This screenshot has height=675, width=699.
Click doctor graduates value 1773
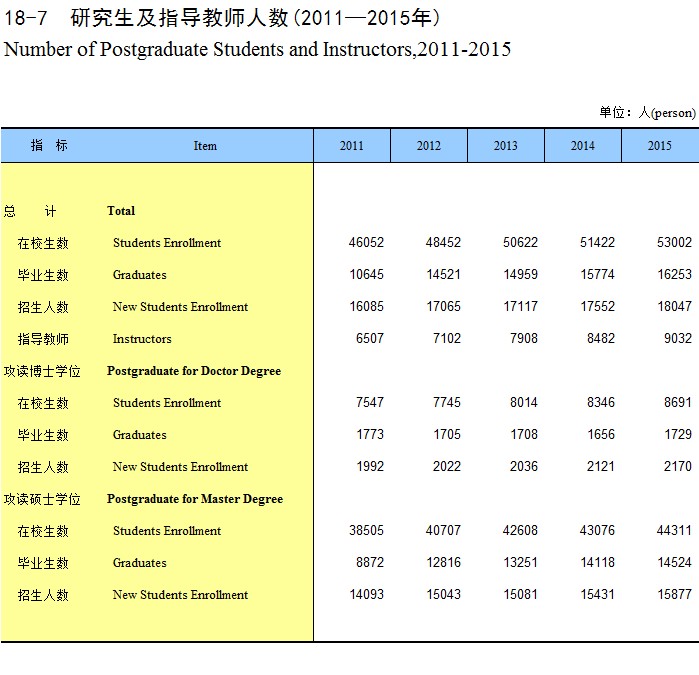pos(370,434)
